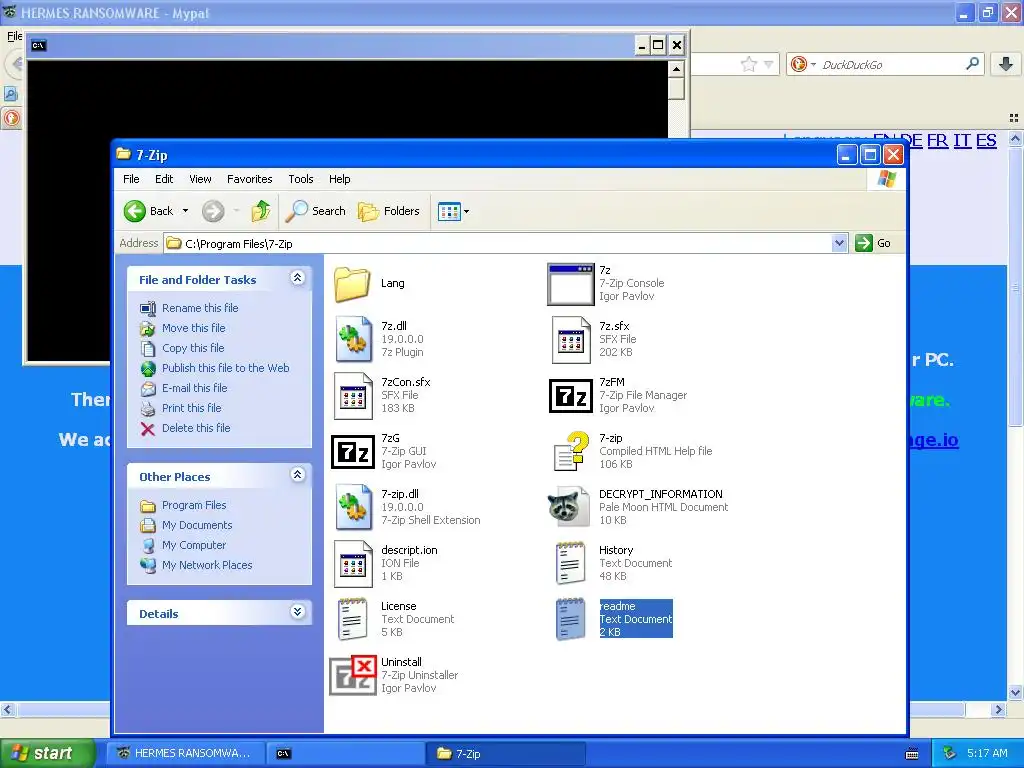Open the File menu in 7-Zip window
1024x768 pixels.
(131, 179)
